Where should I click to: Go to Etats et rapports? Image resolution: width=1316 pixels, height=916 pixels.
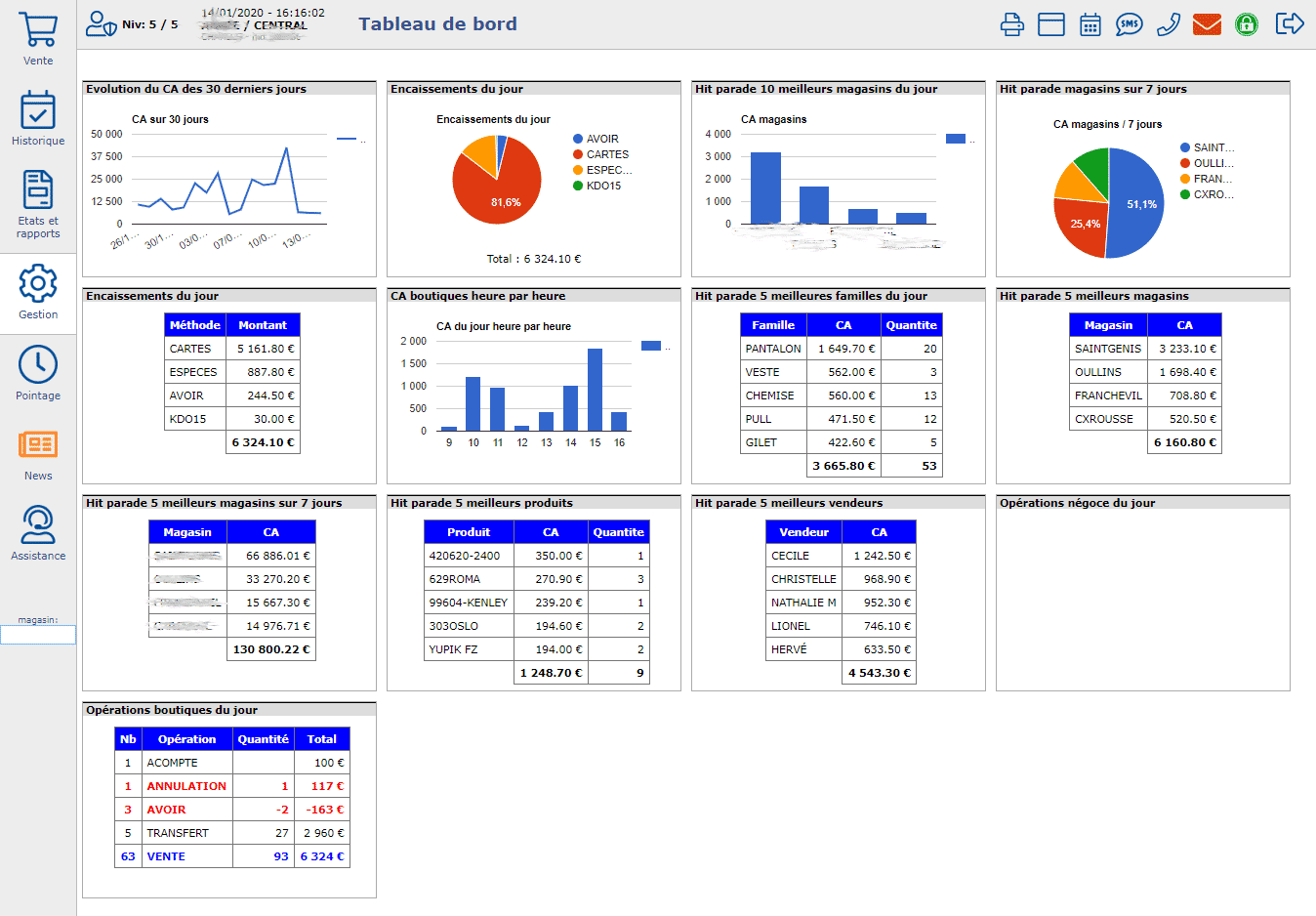pos(38,191)
